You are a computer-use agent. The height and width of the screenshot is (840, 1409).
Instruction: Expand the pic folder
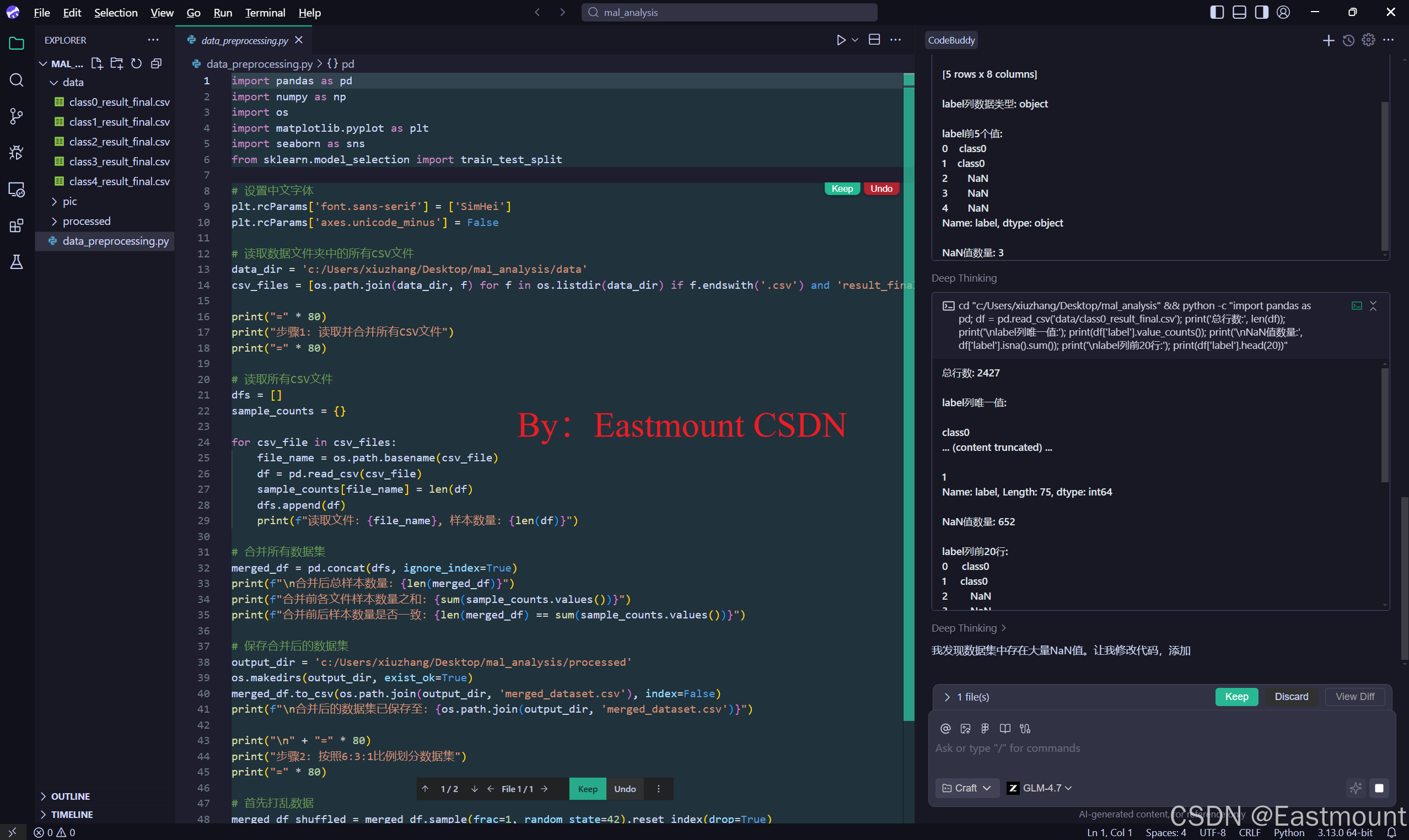coord(69,201)
